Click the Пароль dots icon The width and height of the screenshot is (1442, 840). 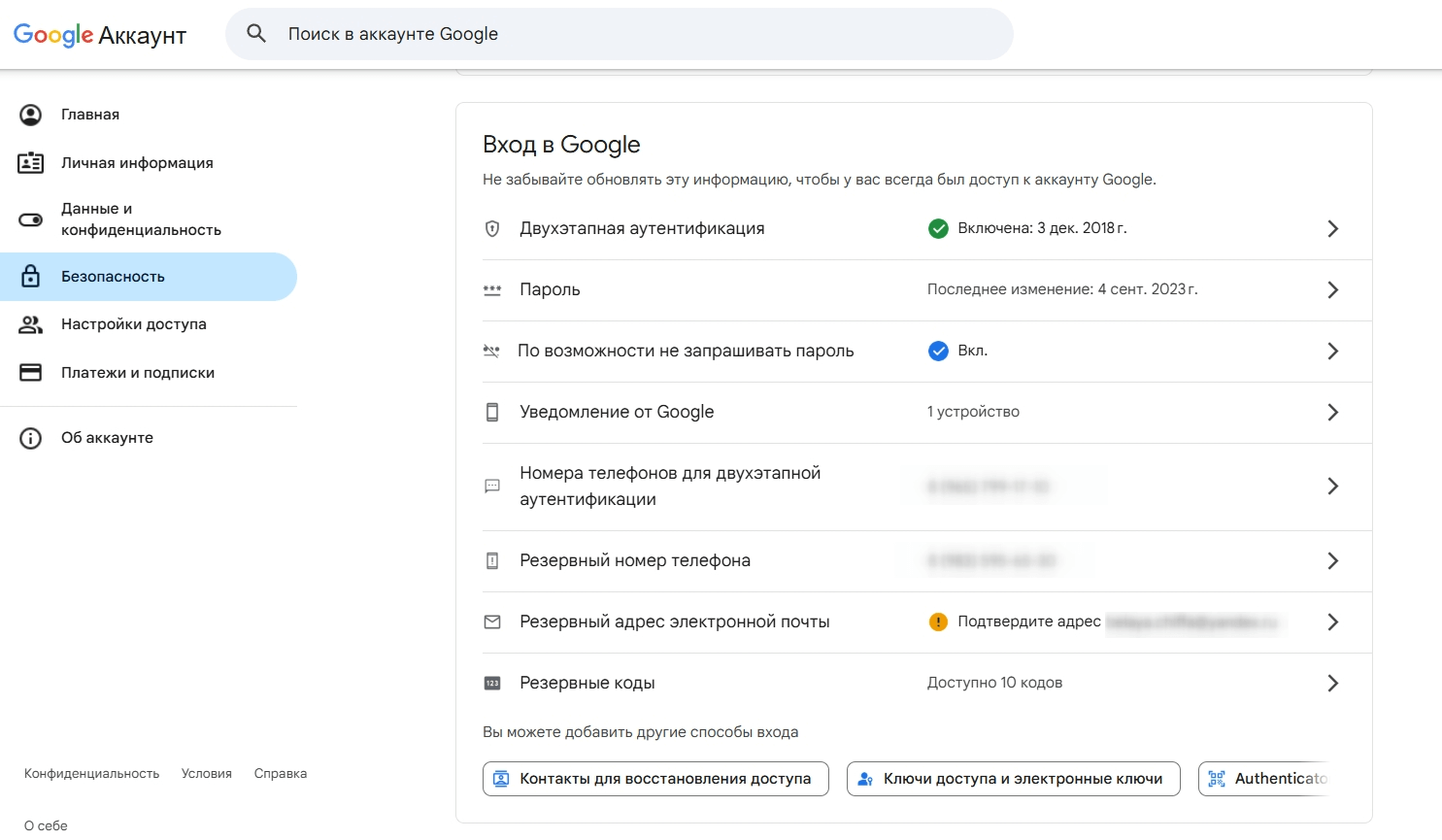pyautogui.click(x=492, y=290)
